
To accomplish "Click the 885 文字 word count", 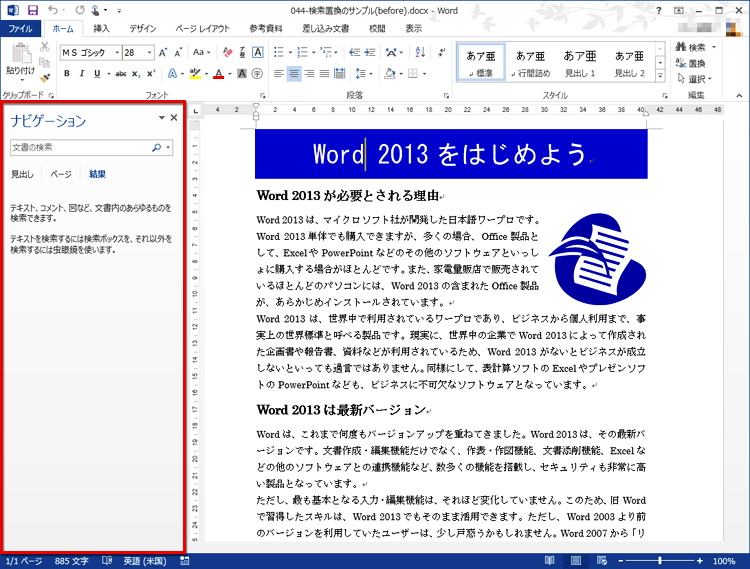I will click(x=72, y=561).
